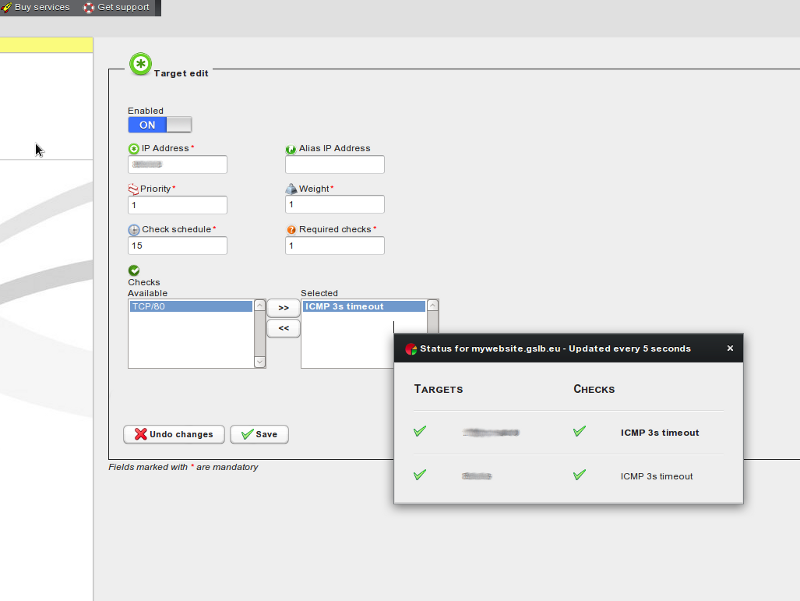This screenshot has height=601, width=800.
Task: Click into the Priority field
Action: (x=178, y=205)
